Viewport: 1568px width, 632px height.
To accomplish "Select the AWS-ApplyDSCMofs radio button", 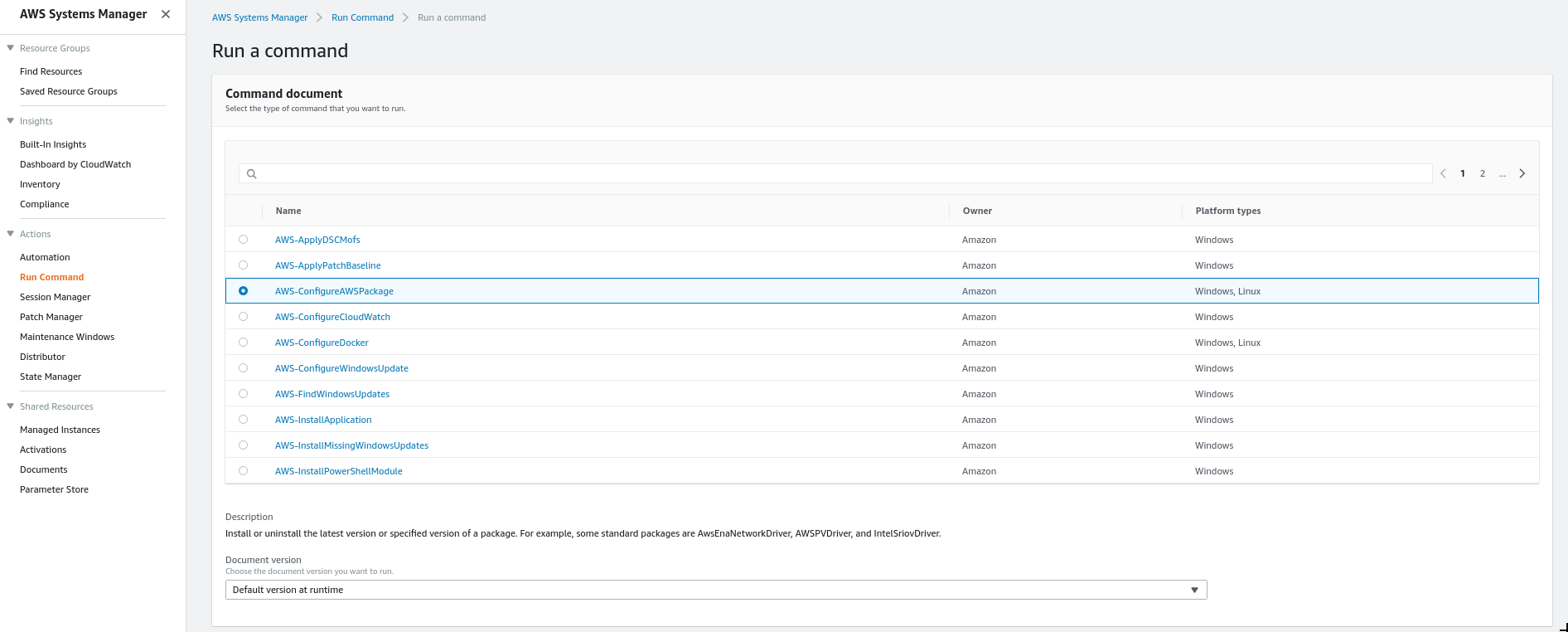I will point(243,240).
